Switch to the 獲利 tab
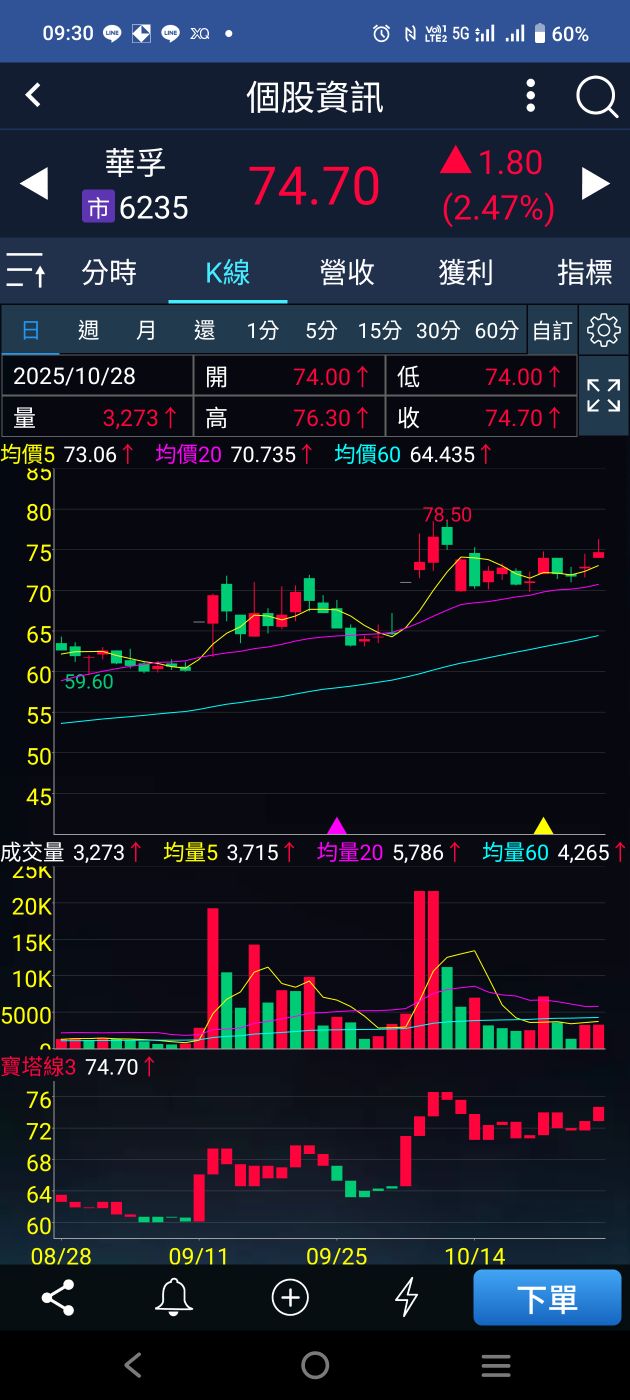 click(x=466, y=272)
